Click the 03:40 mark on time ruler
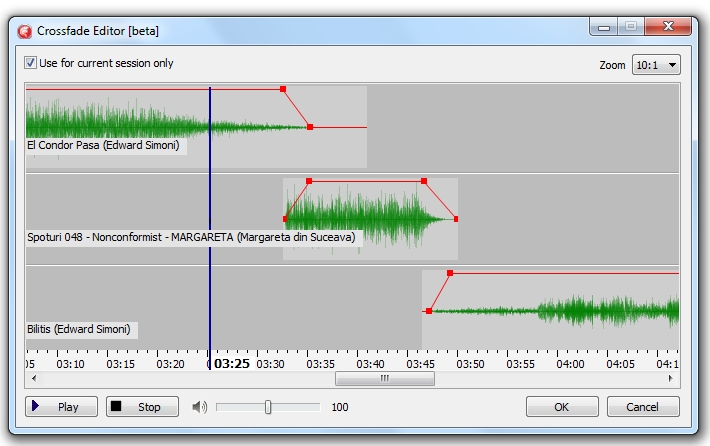 pos(370,364)
